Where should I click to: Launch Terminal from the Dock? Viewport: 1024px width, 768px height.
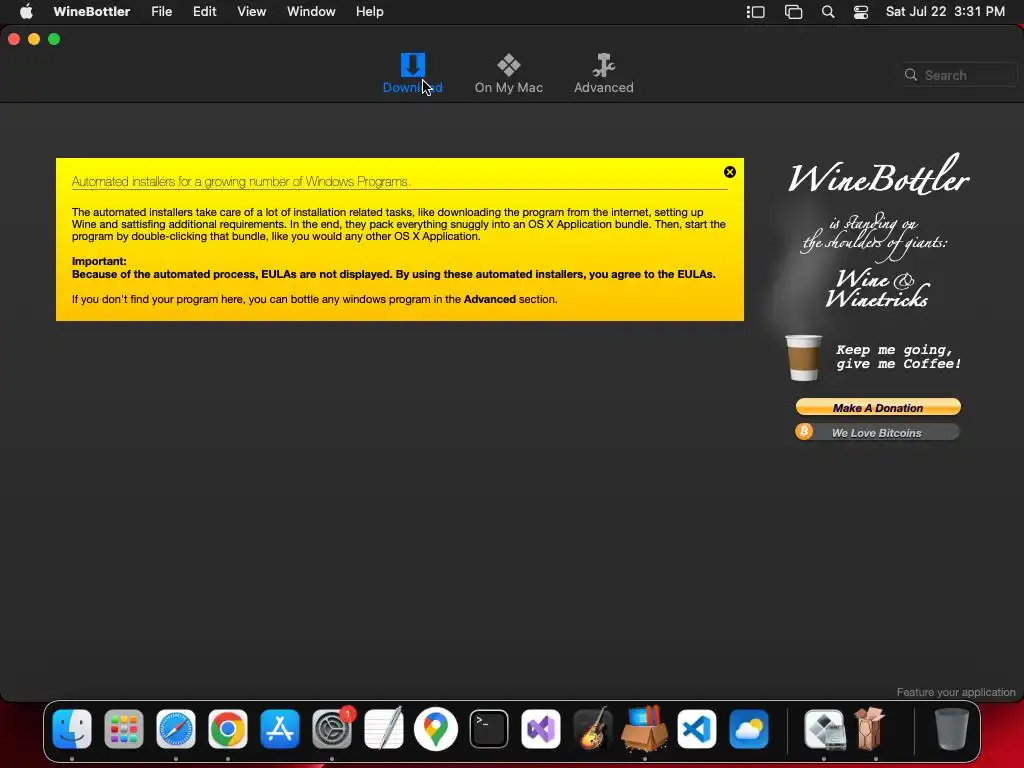tap(488, 729)
